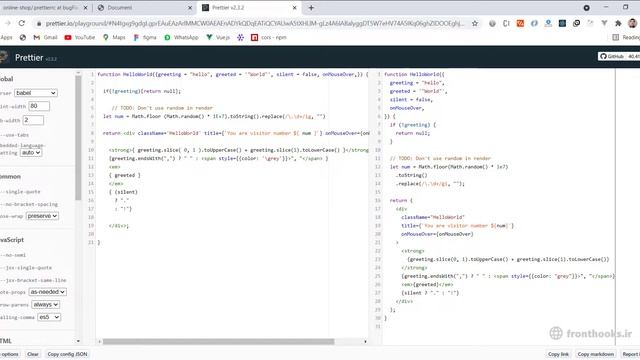Image resolution: width=640 pixels, height=360 pixels.
Task: Click the hide options button at bottom left
Action: (10, 354)
